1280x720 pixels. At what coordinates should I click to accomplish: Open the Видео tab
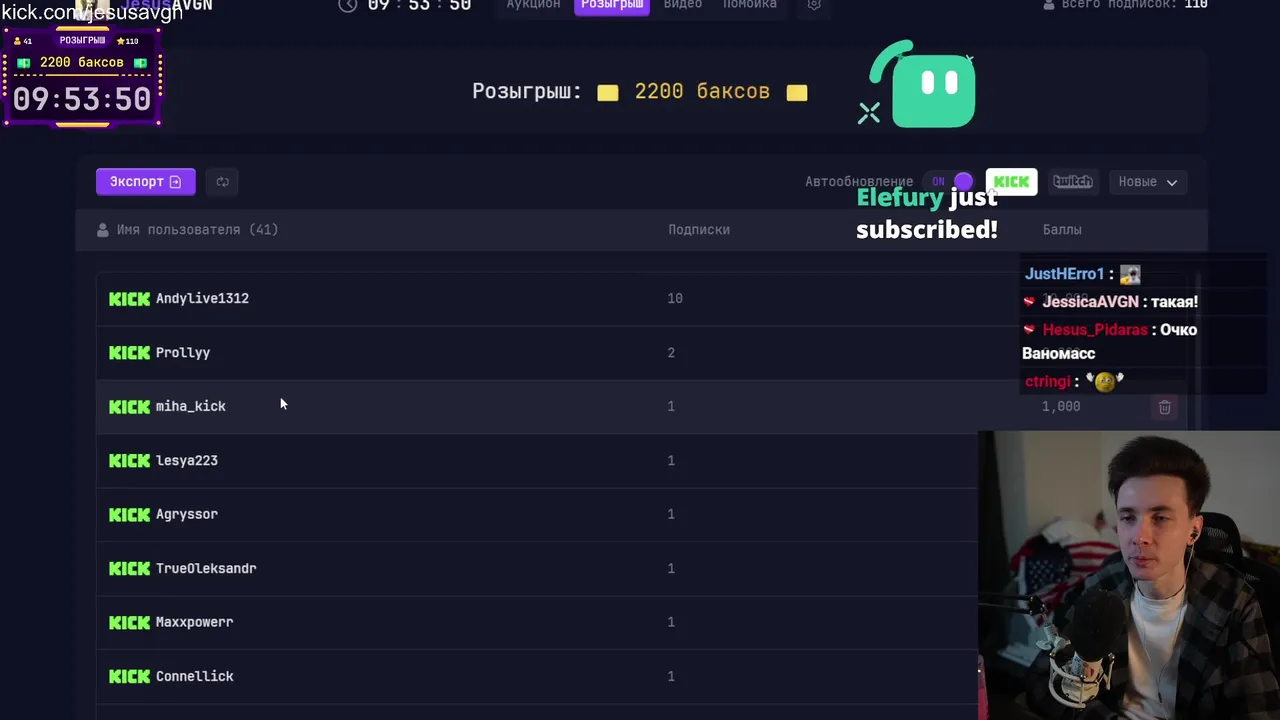(683, 5)
